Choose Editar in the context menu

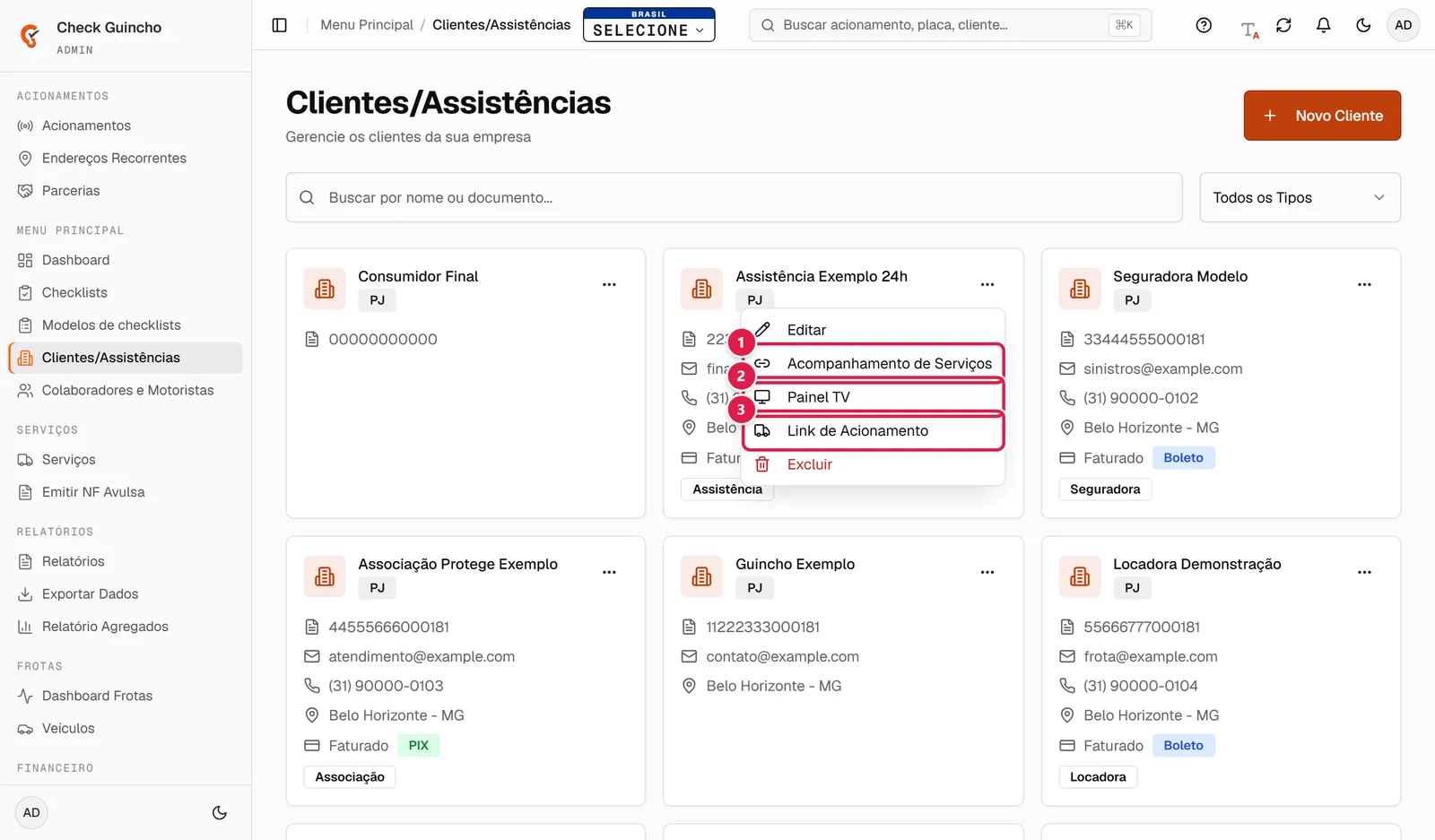pos(873,330)
